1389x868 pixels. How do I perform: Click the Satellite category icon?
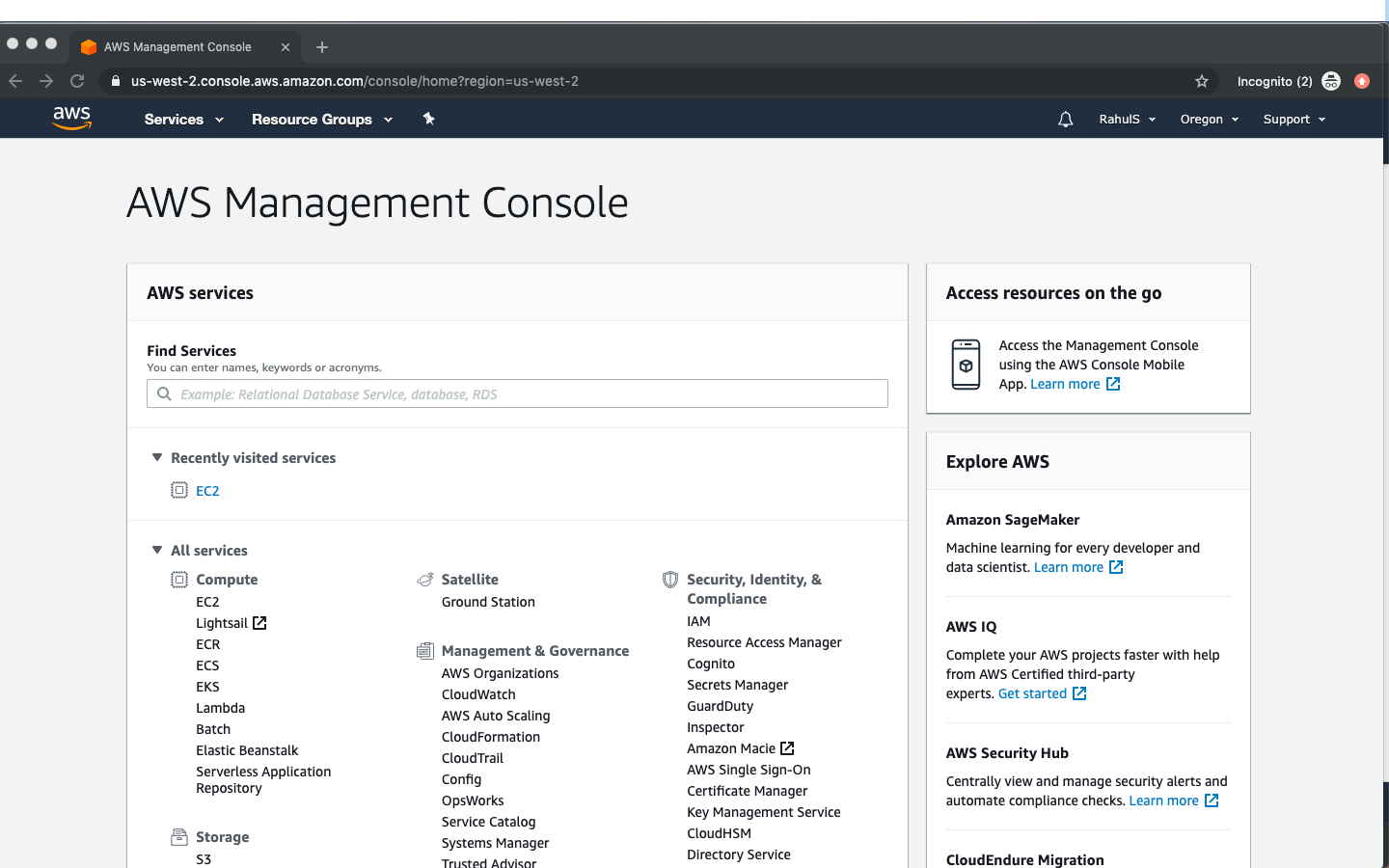tap(425, 579)
